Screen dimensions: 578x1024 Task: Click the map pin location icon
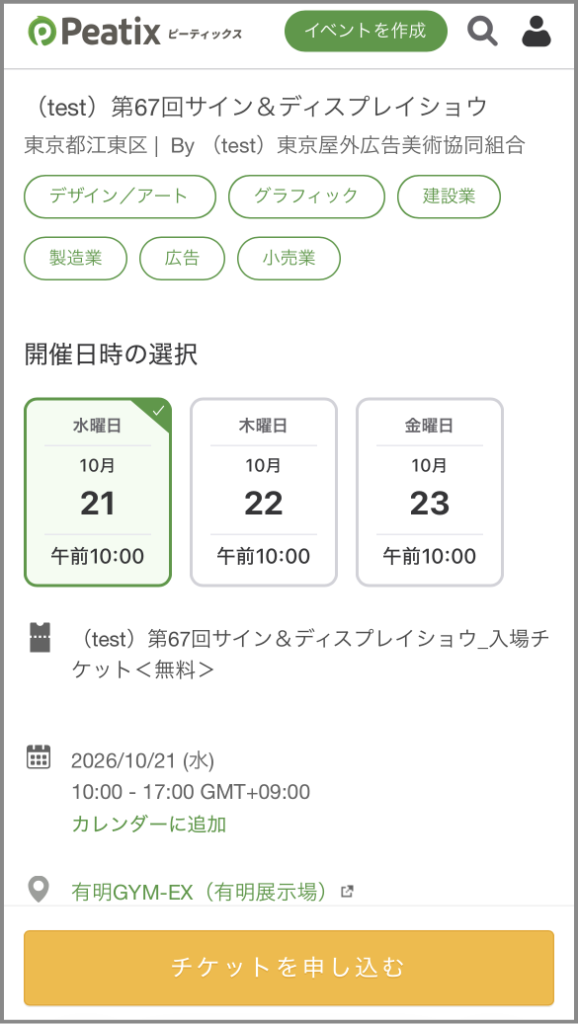click(x=39, y=889)
